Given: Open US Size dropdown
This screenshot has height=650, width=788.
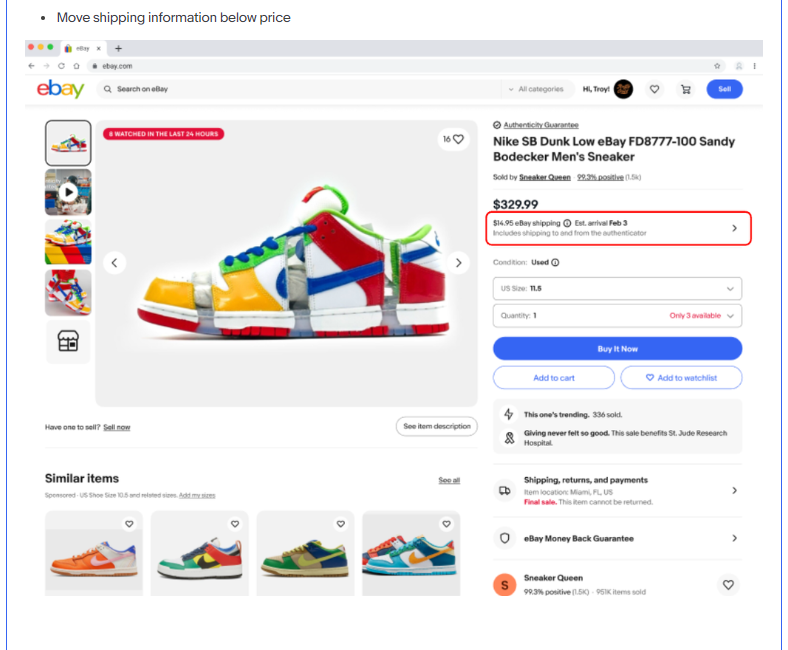Looking at the screenshot, I should pos(617,289).
